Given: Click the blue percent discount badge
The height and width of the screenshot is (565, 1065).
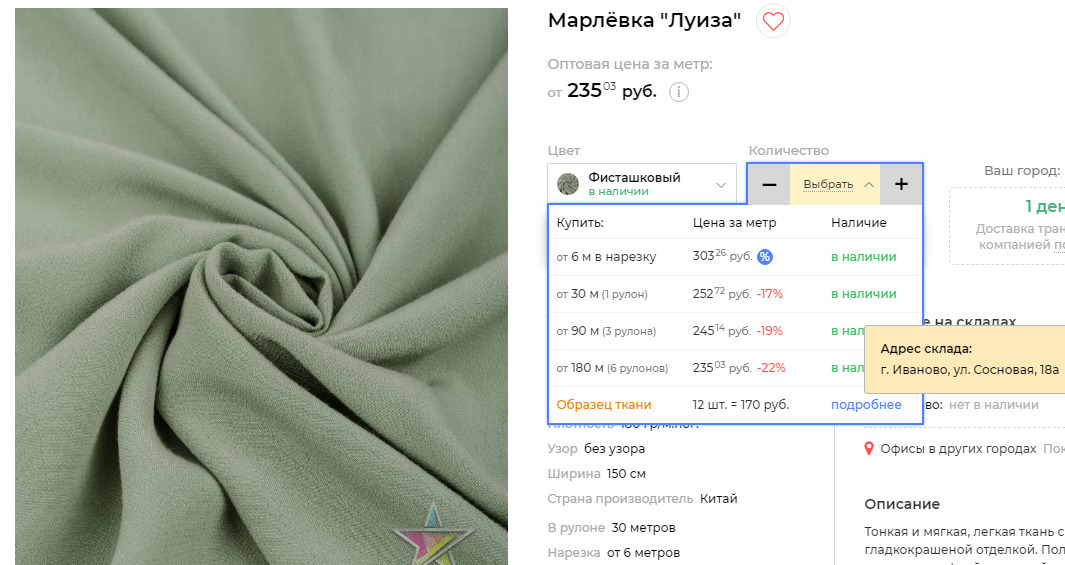Looking at the screenshot, I should (x=765, y=257).
